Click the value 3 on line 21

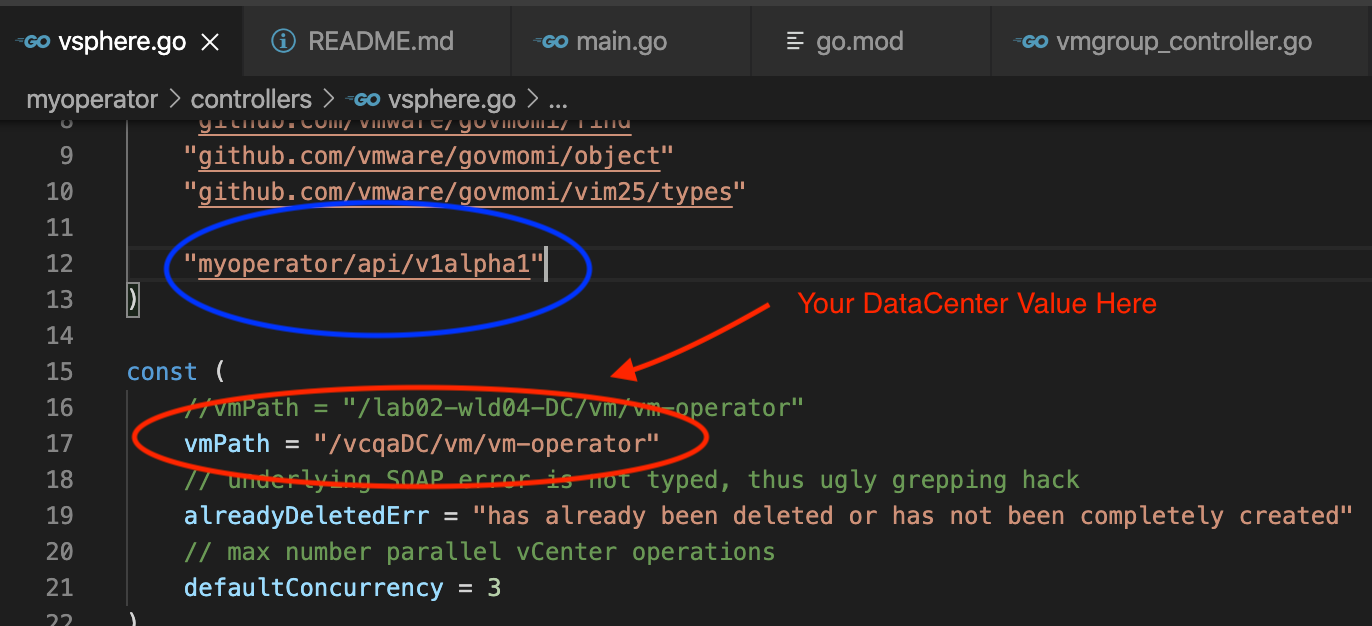494,588
